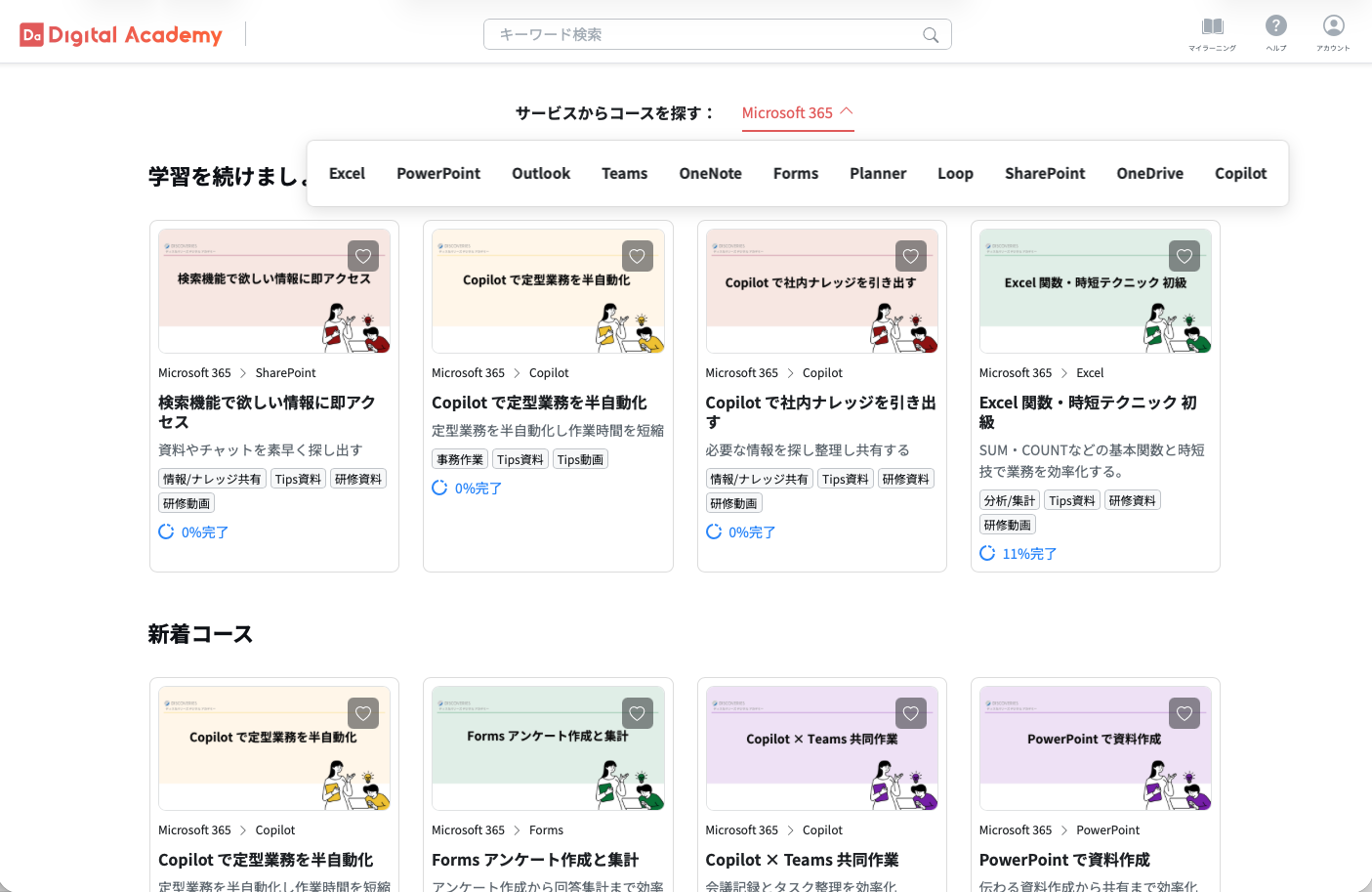The image size is (1372, 892).
Task: Select SharePoint in service menu
Action: (x=1045, y=173)
